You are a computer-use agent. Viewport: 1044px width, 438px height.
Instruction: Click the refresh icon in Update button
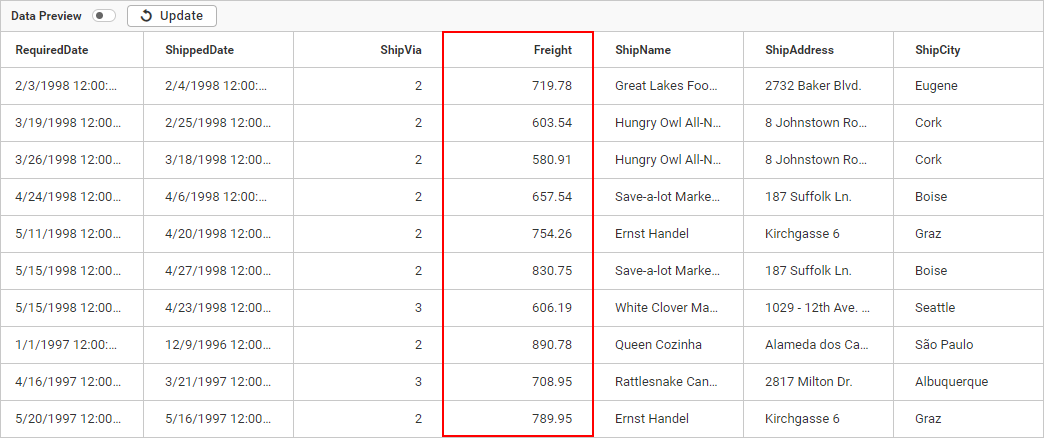147,16
